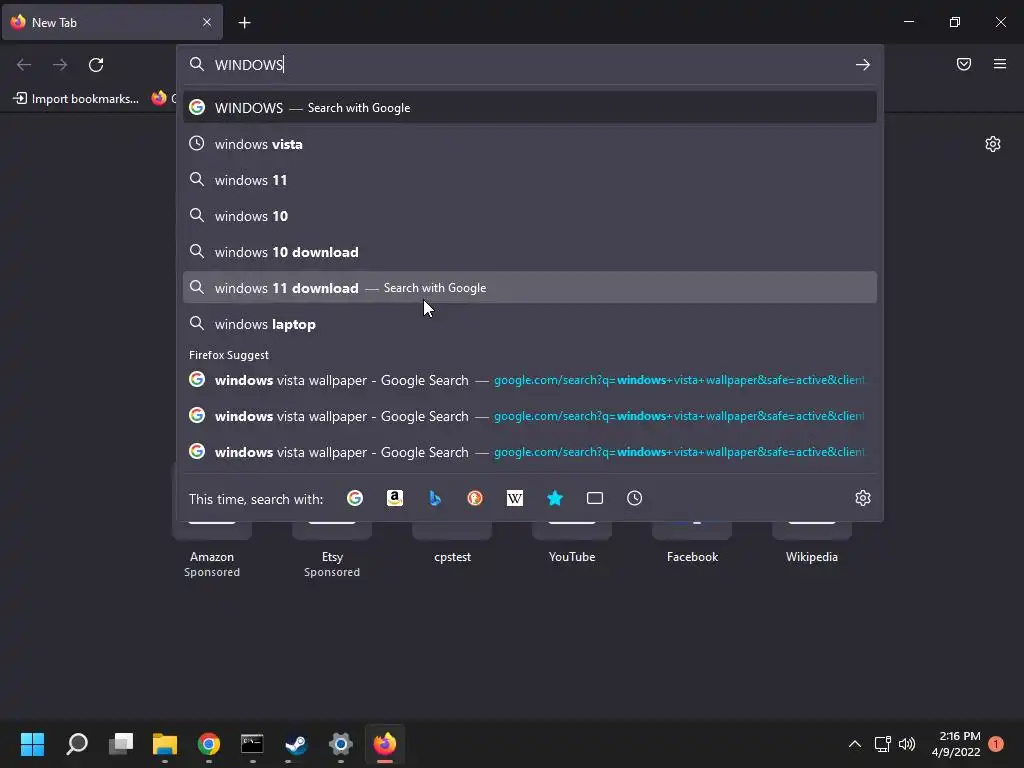Close the New Tab tab
Viewport: 1024px width, 768px height.
(207, 22)
